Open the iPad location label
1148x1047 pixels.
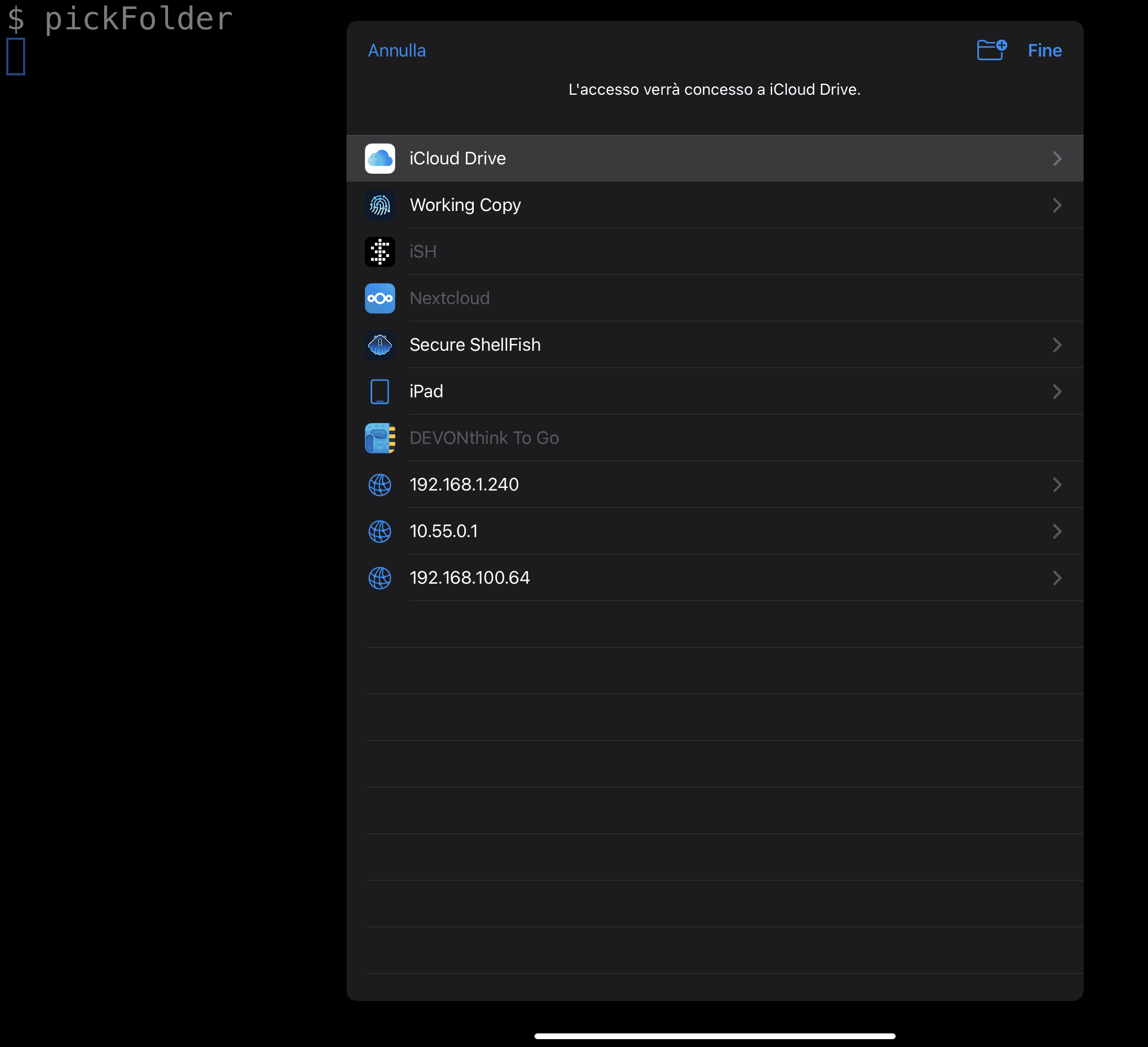click(x=426, y=392)
